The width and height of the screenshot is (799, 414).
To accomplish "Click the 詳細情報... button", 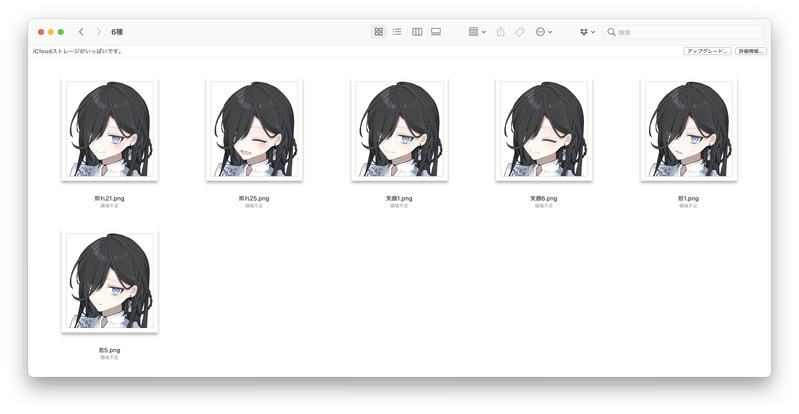I will pos(751,51).
